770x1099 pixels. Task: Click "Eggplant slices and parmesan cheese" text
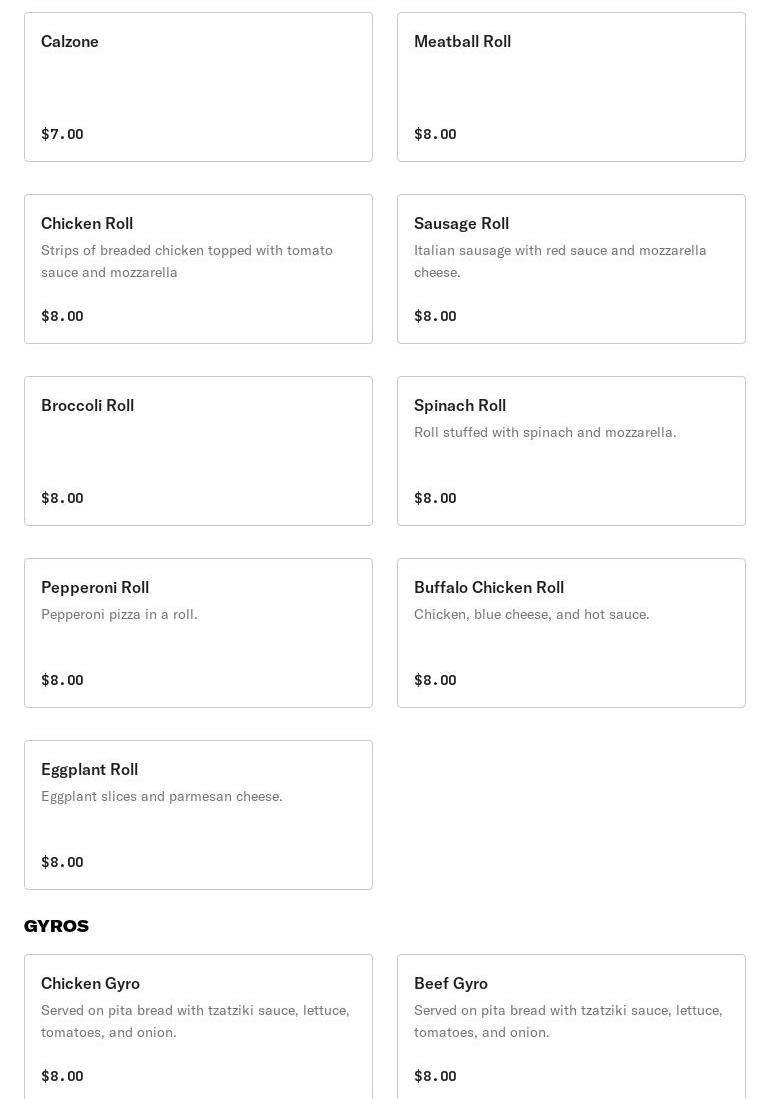pyautogui.click(x=162, y=796)
